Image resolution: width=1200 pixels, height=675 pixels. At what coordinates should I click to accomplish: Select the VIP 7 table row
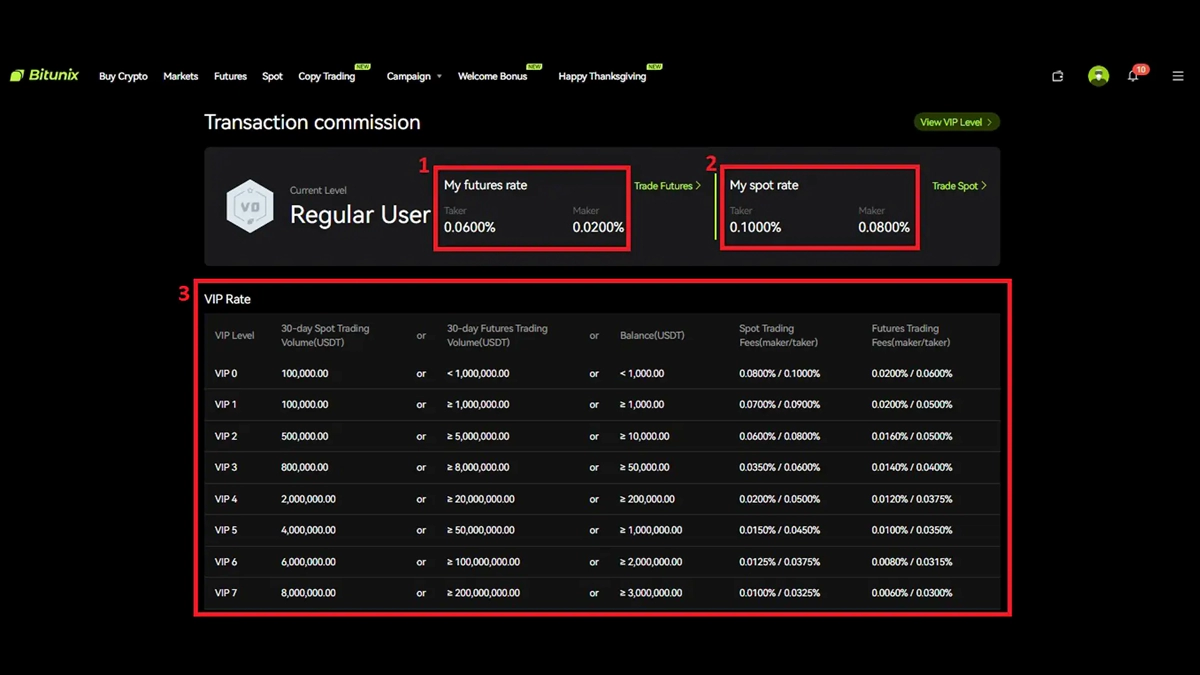(x=600, y=593)
